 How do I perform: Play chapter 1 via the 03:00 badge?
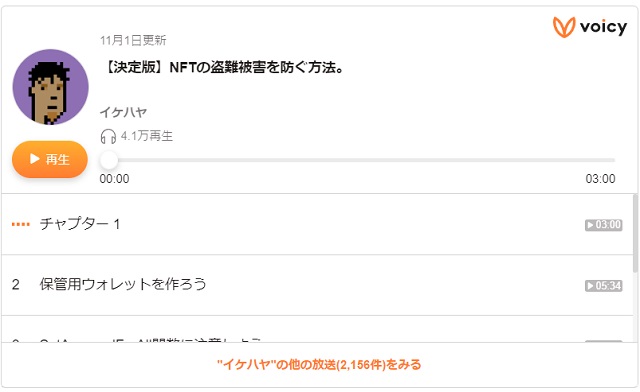(x=604, y=225)
